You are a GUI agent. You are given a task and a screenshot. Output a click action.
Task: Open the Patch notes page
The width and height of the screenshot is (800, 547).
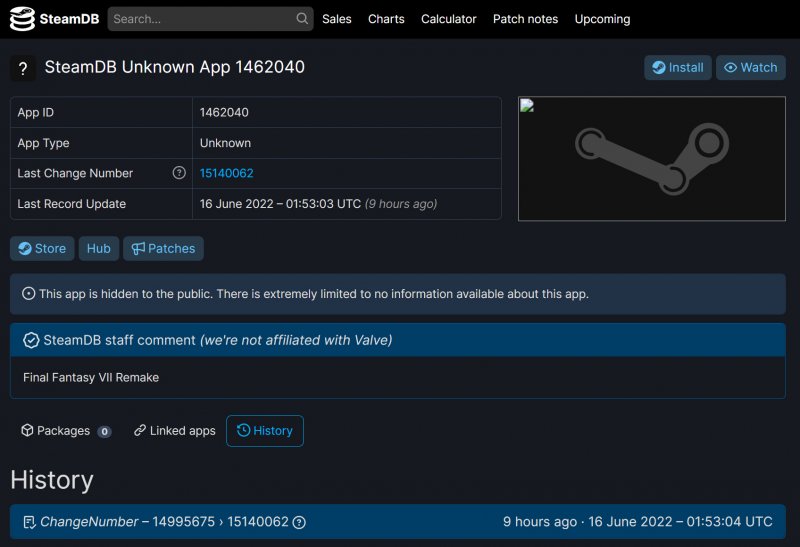[x=526, y=19]
